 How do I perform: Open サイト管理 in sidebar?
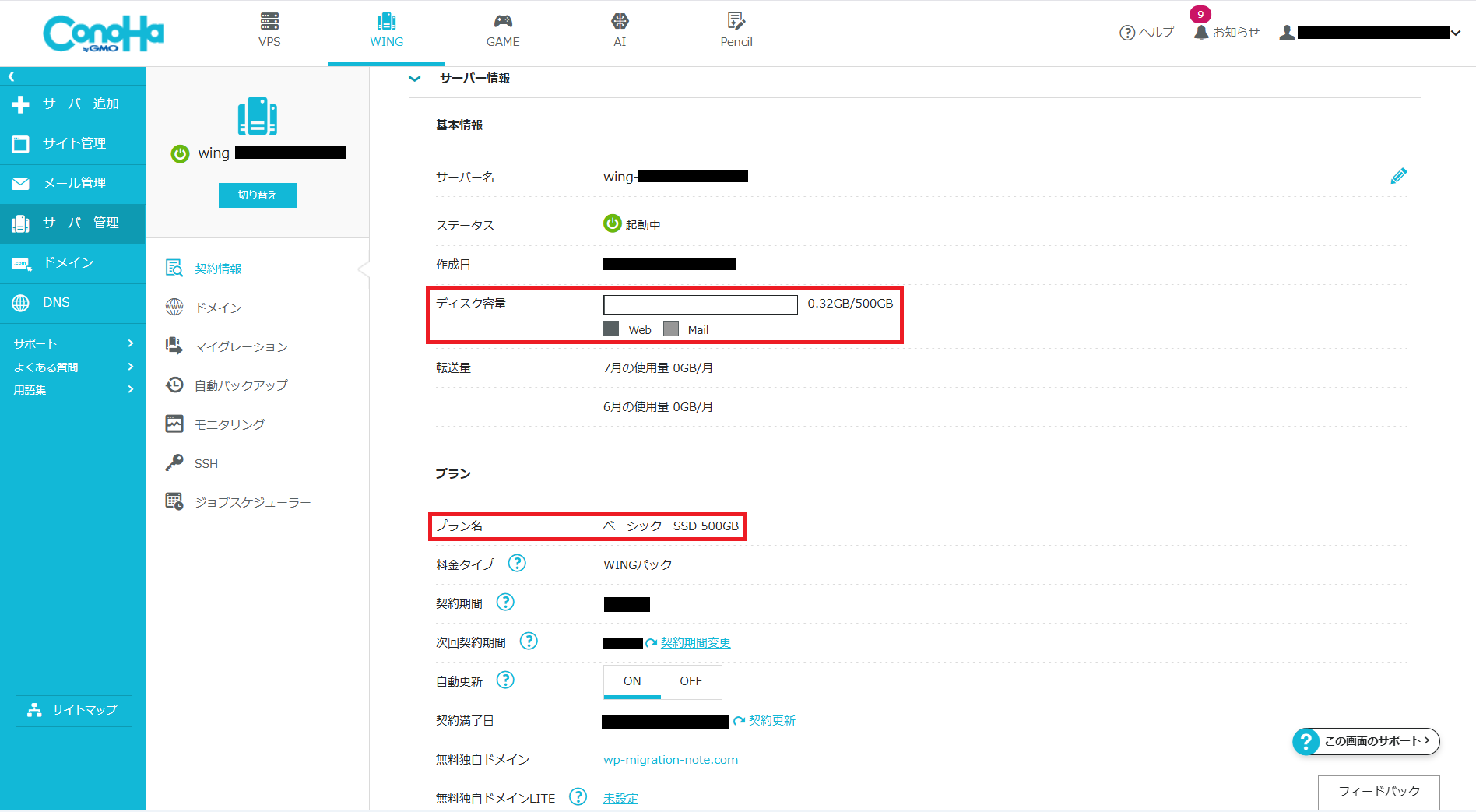pyautogui.click(x=73, y=144)
